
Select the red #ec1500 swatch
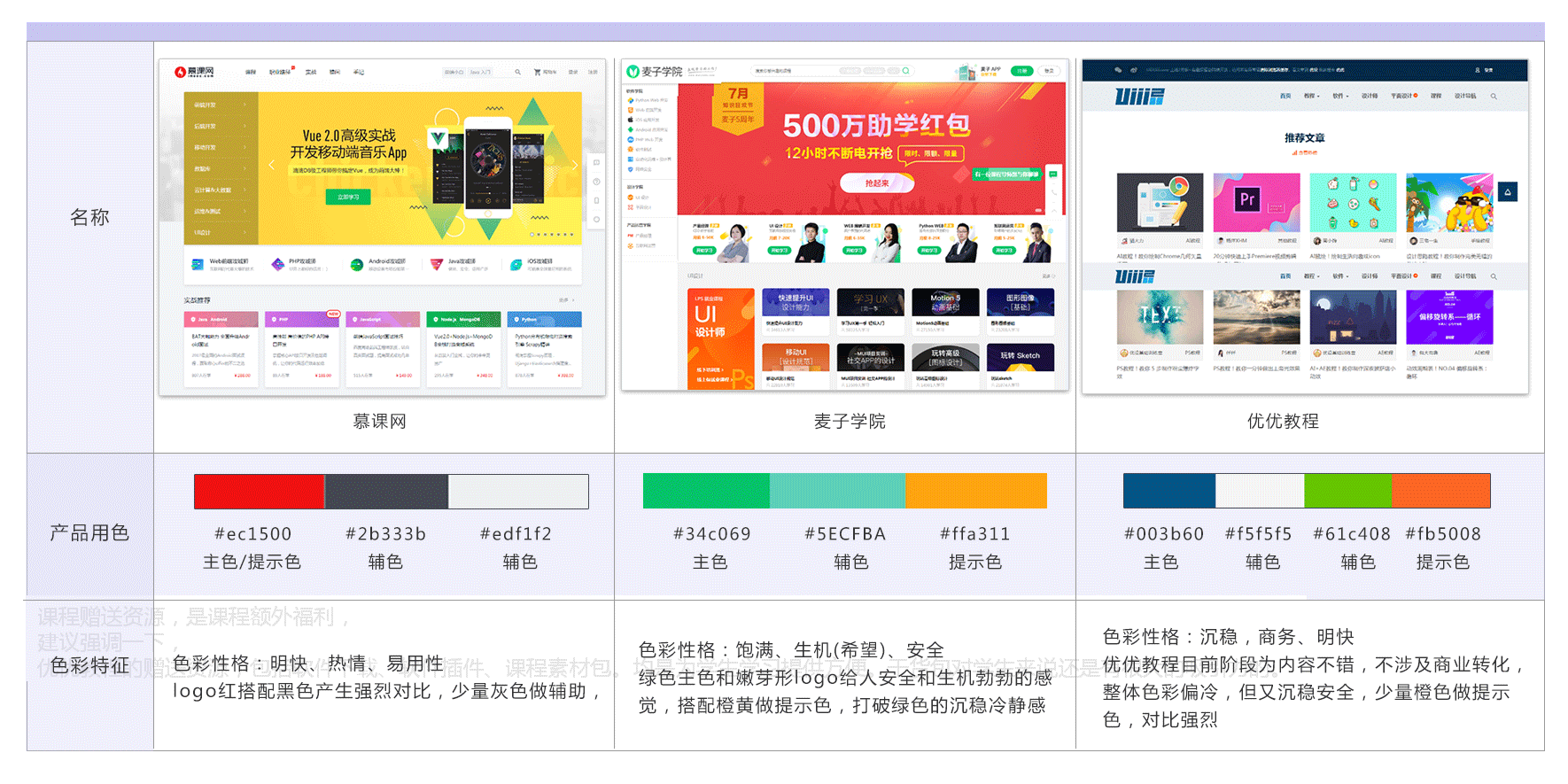pyautogui.click(x=259, y=492)
